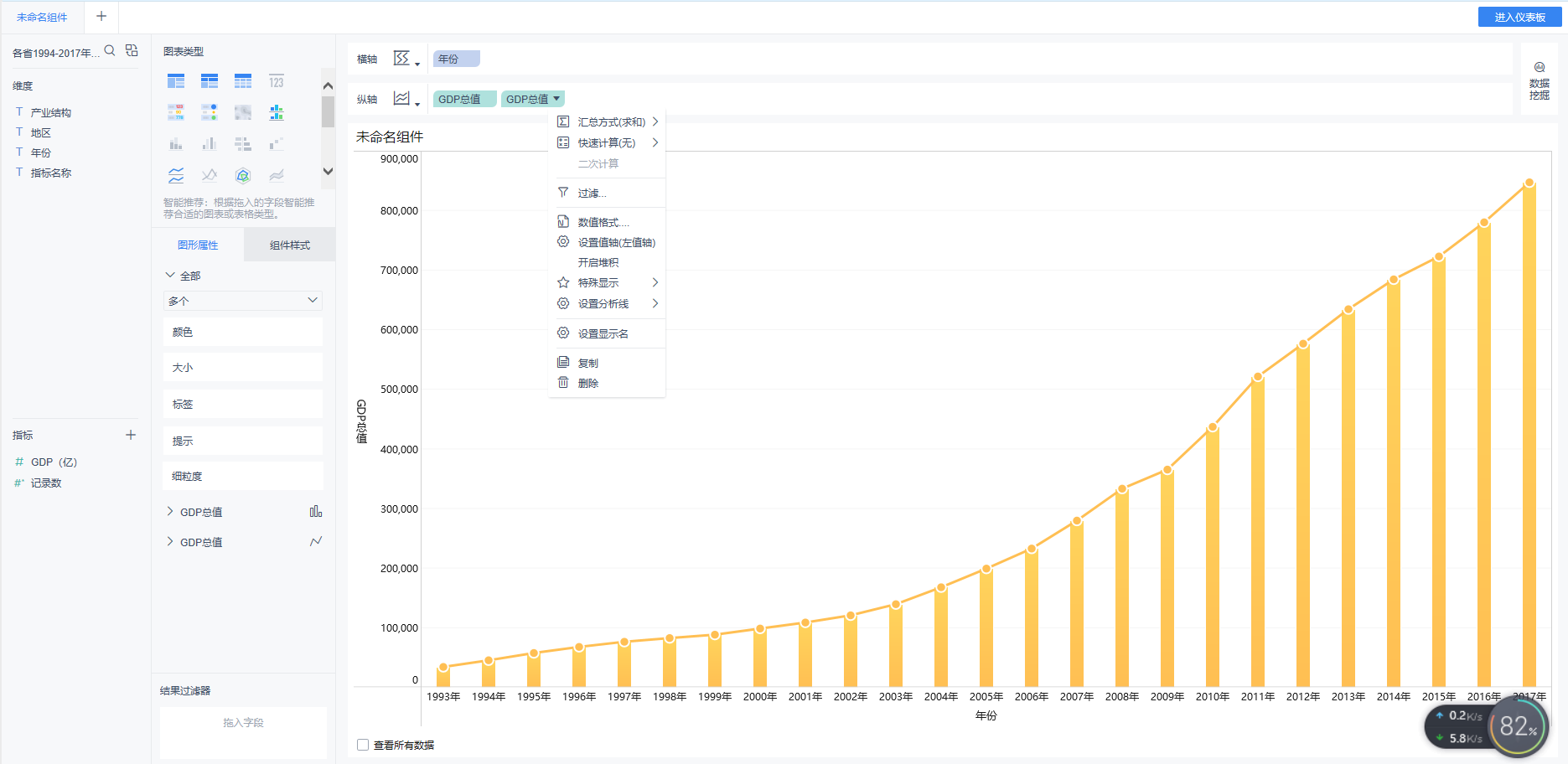This screenshot has width=1568, height=764.
Task: Click the 进入仪表板 button
Action: pos(1519,18)
